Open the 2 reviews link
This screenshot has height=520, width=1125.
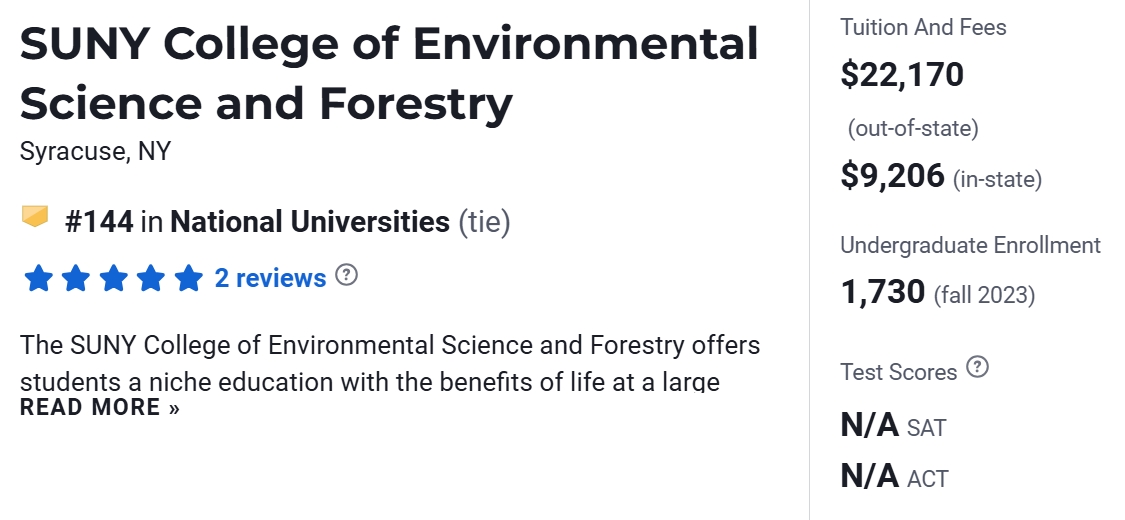(270, 278)
